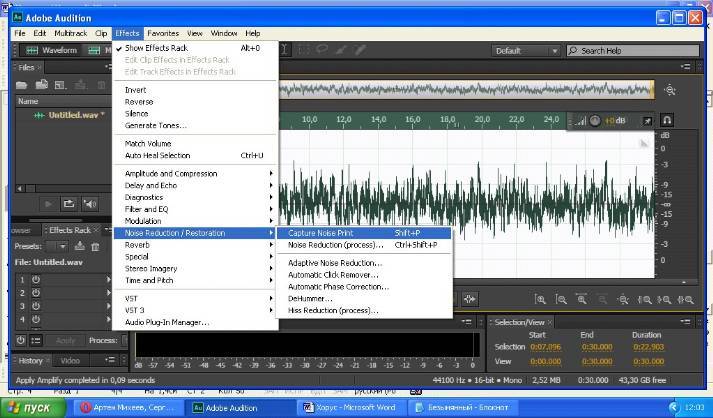This screenshot has width=713, height=418.
Task: Switch to the History tab
Action: pos(30,361)
